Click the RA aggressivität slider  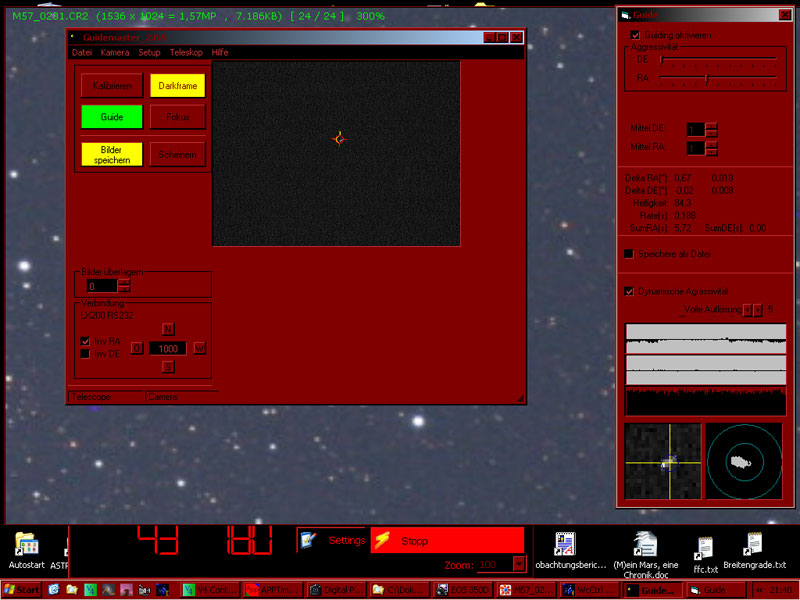point(707,77)
